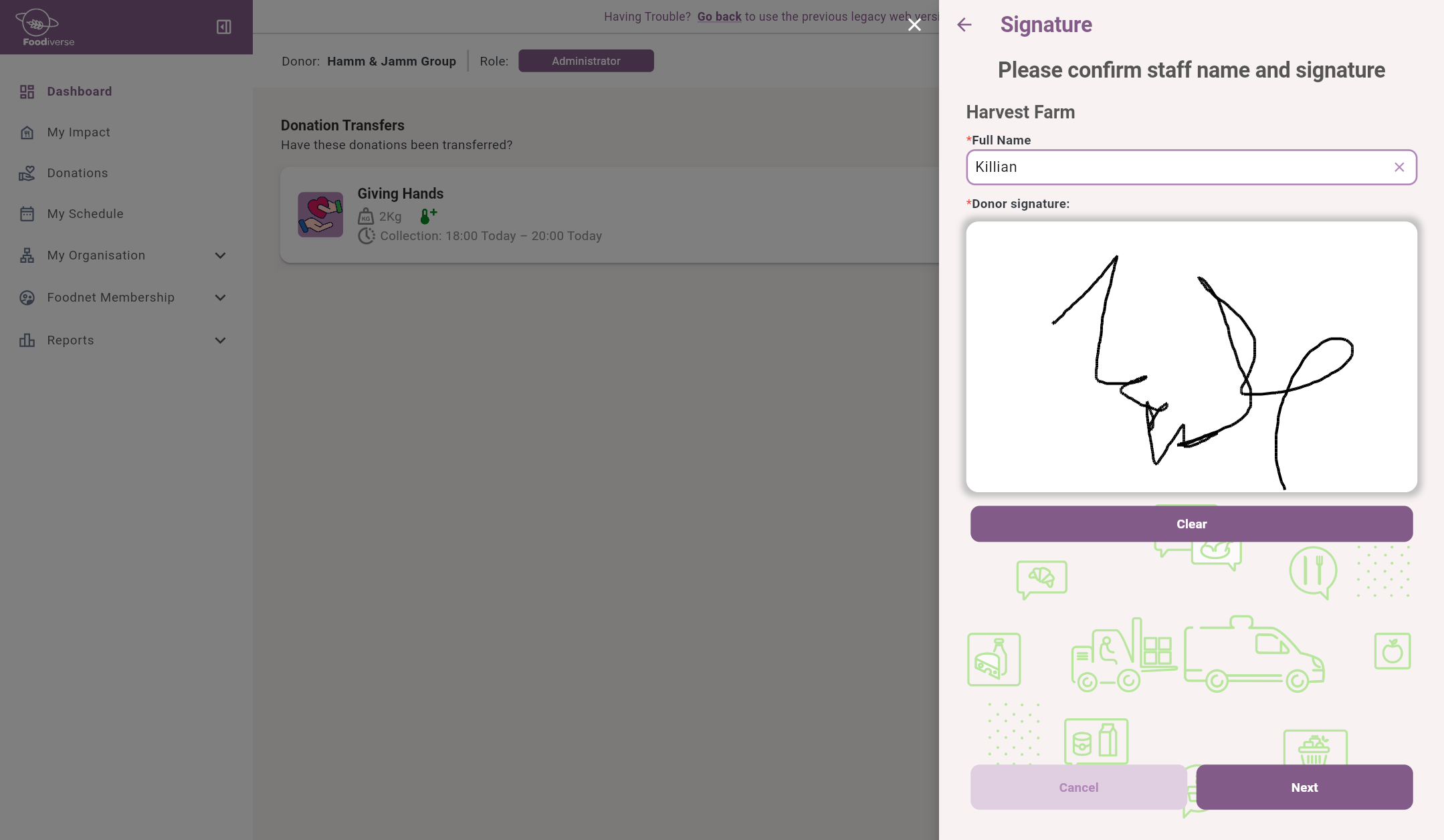Clear the Full Name field with the X icon
Viewport: 1444px width, 840px height.
1399,167
